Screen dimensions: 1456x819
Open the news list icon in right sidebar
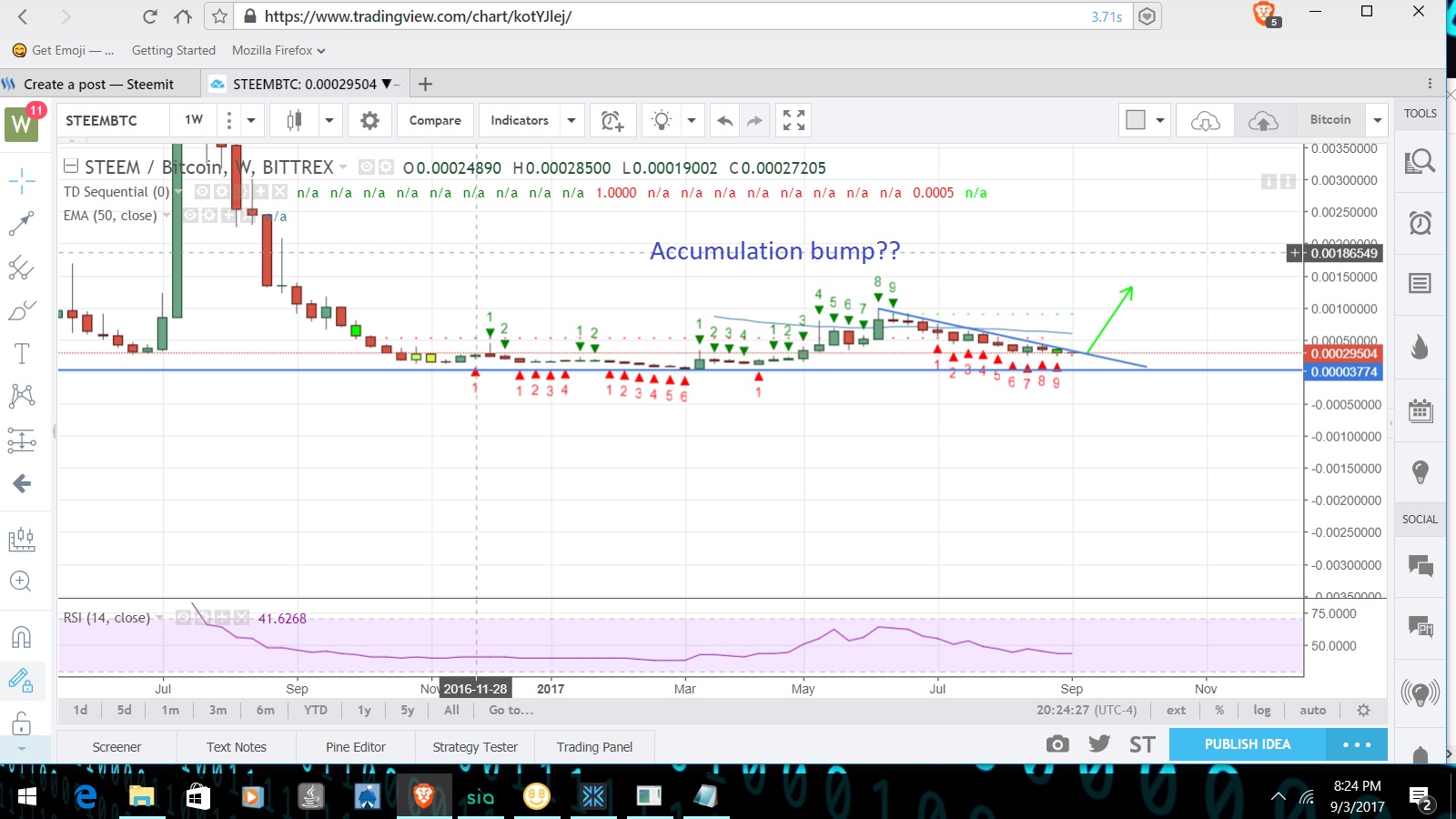click(x=1420, y=284)
